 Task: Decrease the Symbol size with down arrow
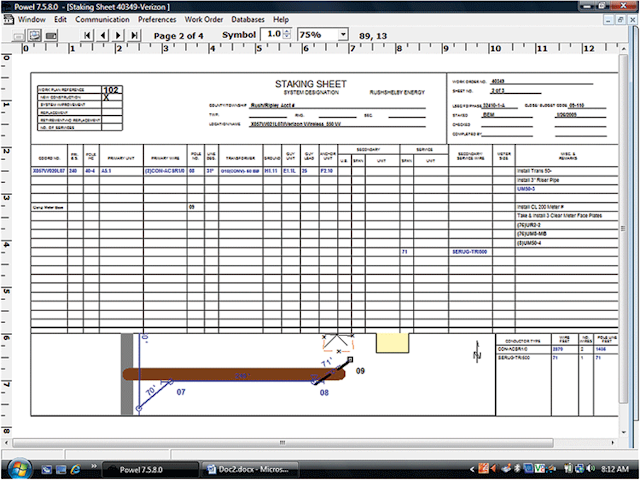tap(287, 38)
